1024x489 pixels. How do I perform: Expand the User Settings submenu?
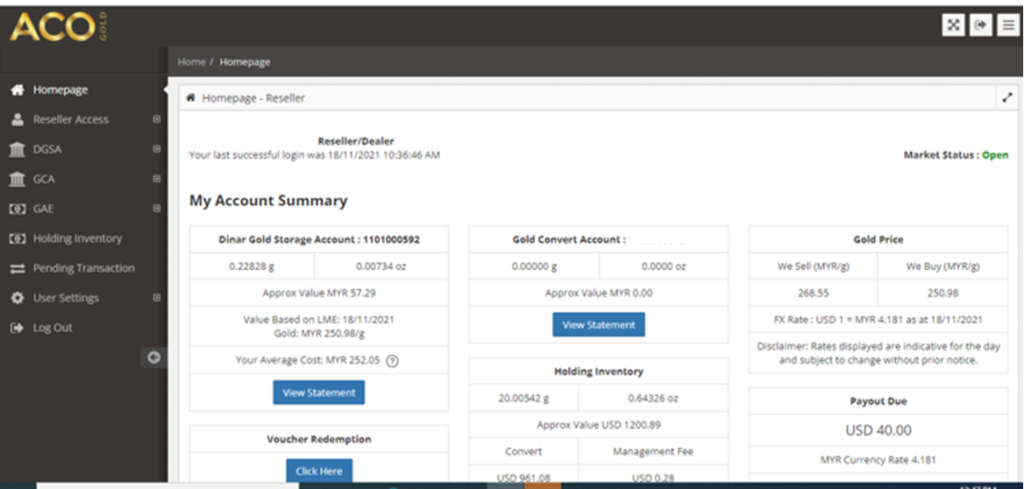[x=156, y=298]
